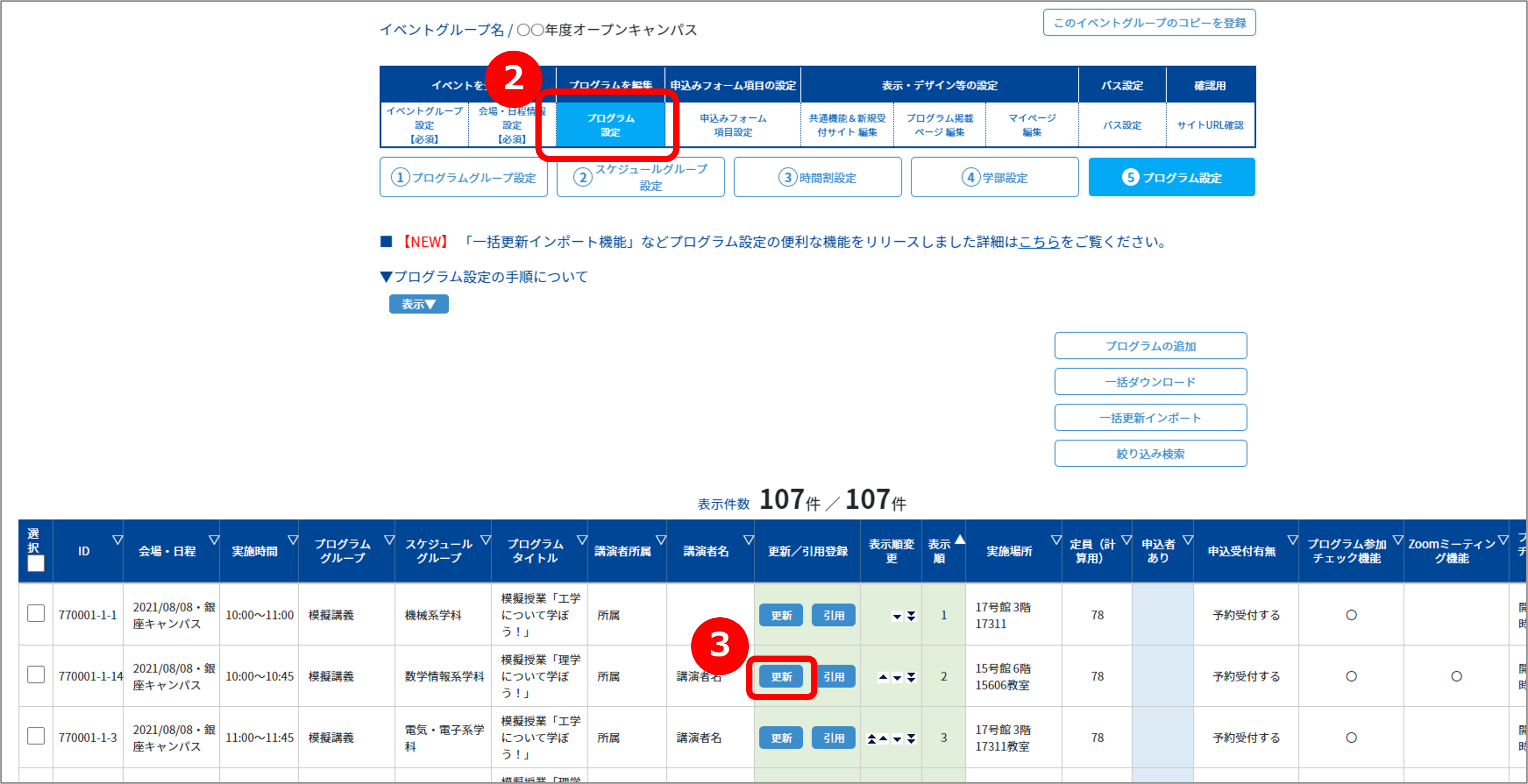1528x784 pixels.
Task: Open the Zoomミーティング機能 filter triangle
Action: [x=1503, y=540]
